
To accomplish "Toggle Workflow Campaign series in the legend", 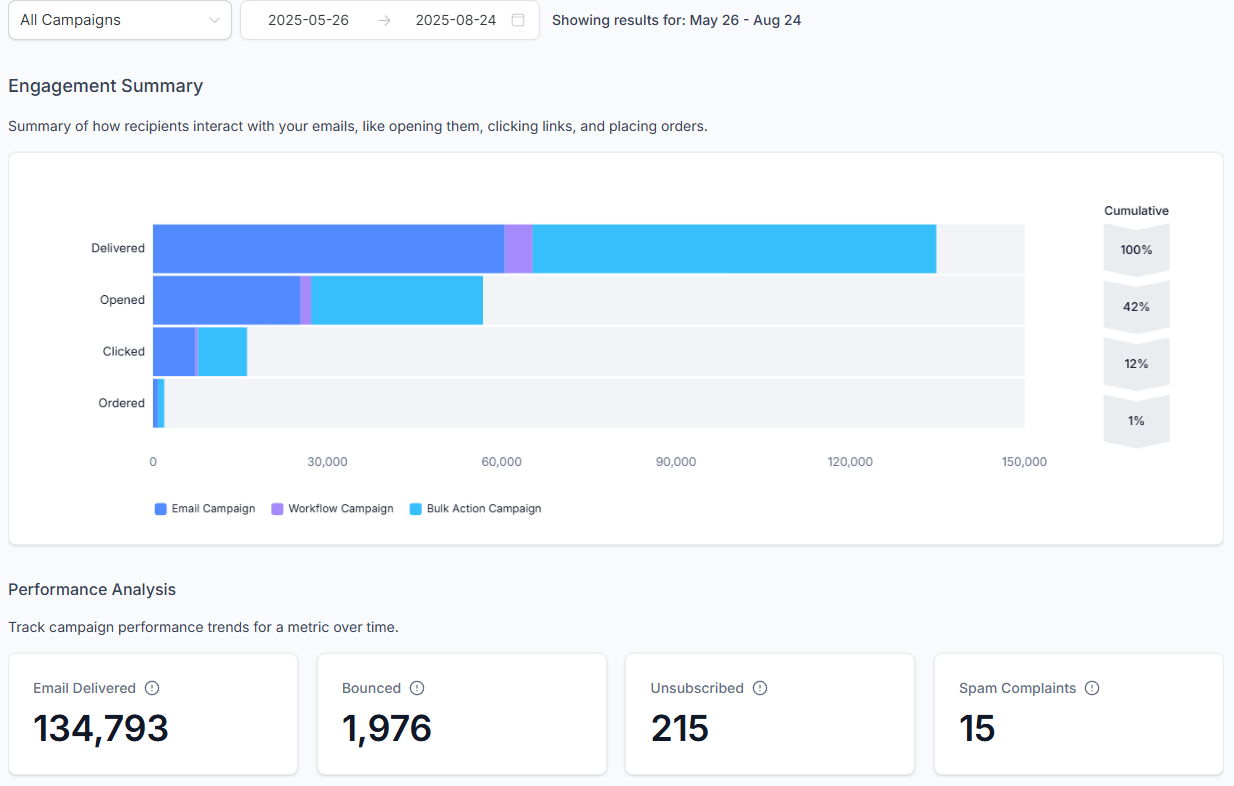I will pos(332,509).
